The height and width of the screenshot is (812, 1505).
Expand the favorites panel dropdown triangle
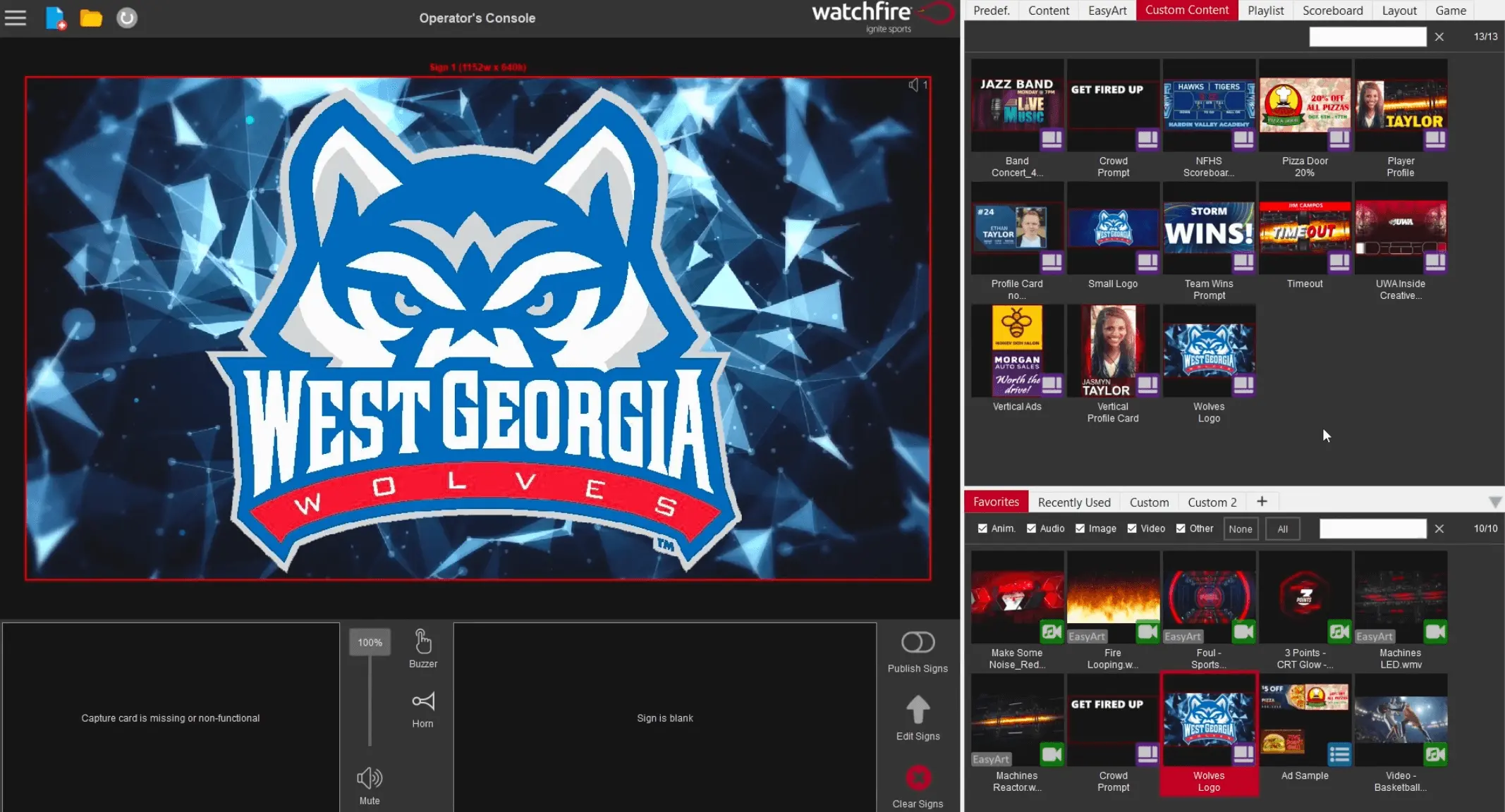(x=1494, y=503)
